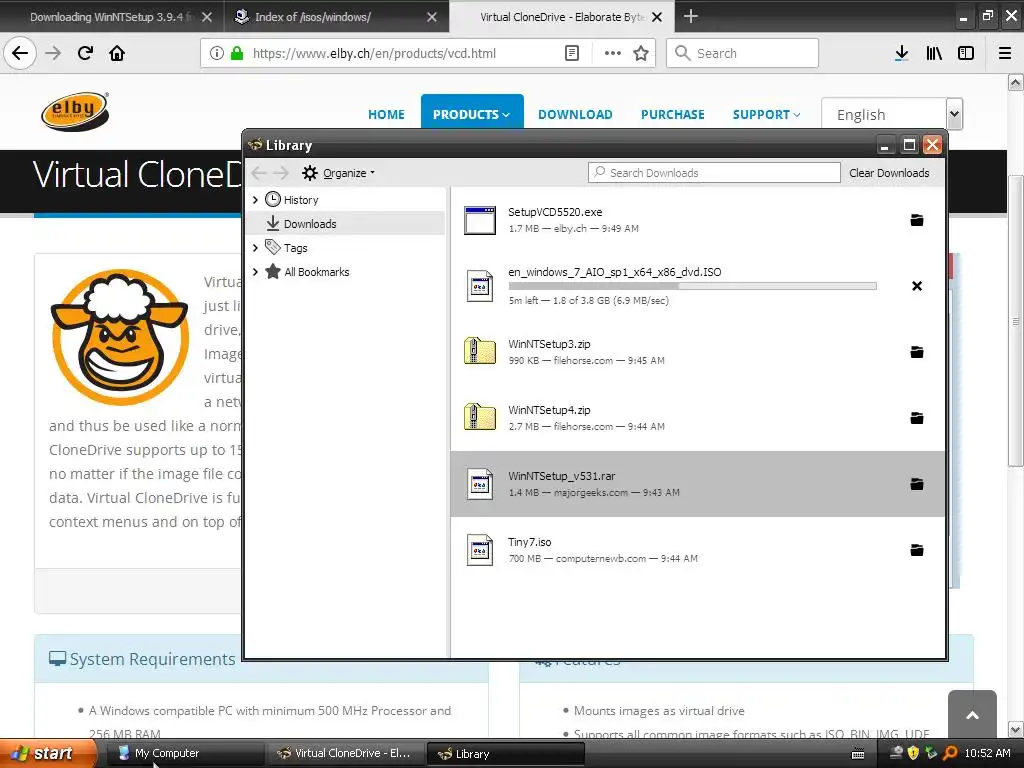The width and height of the screenshot is (1024, 768).
Task: Select WinNTSetup3.zip file name
Action: click(x=549, y=344)
